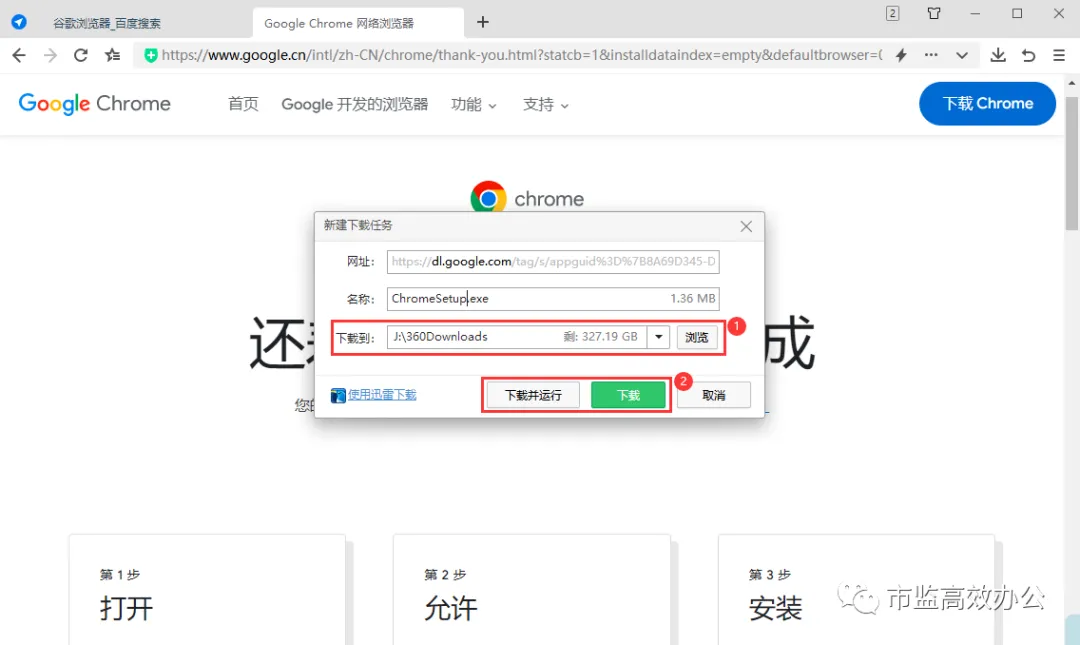This screenshot has height=645, width=1080.
Task: Open a new tab with plus button
Action: [483, 22]
